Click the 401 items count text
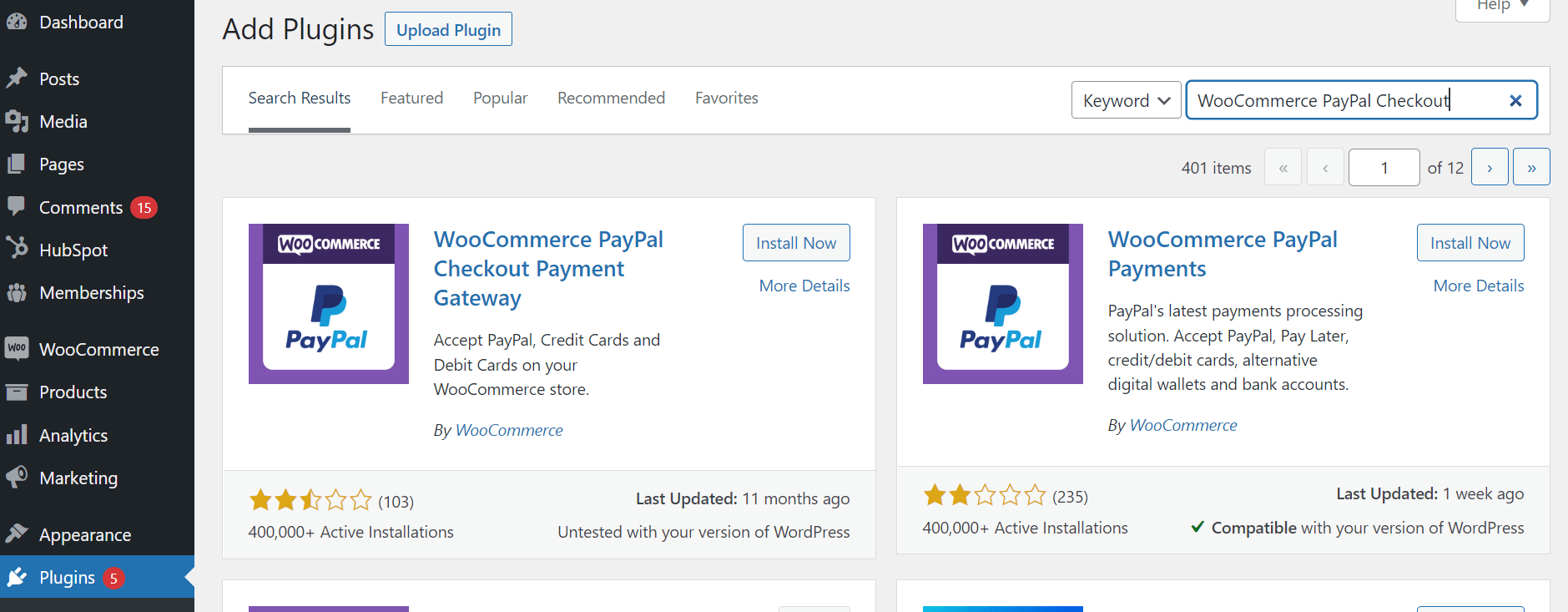Viewport: 1568px width, 612px height. point(1216,168)
